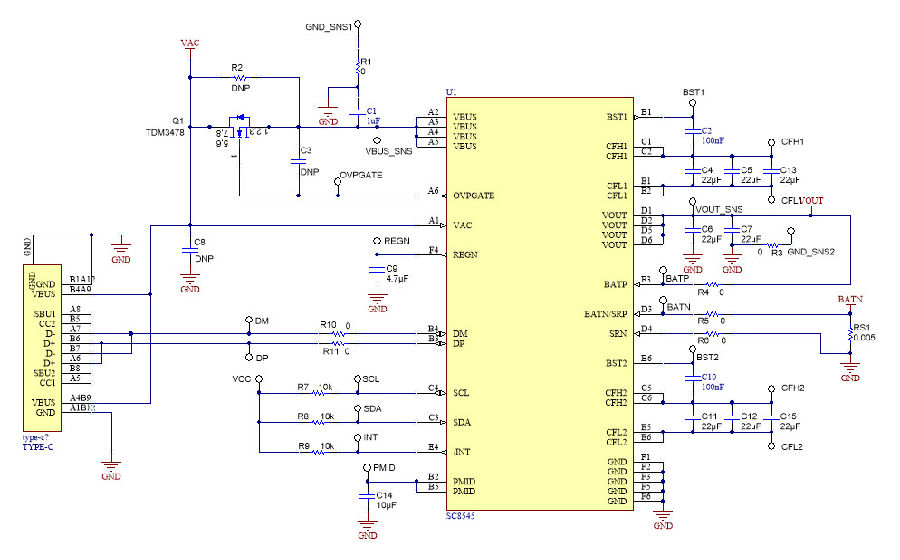900x560 pixels.
Task: Click the CC1 pin on Type-C connector
Action: pos(47,383)
